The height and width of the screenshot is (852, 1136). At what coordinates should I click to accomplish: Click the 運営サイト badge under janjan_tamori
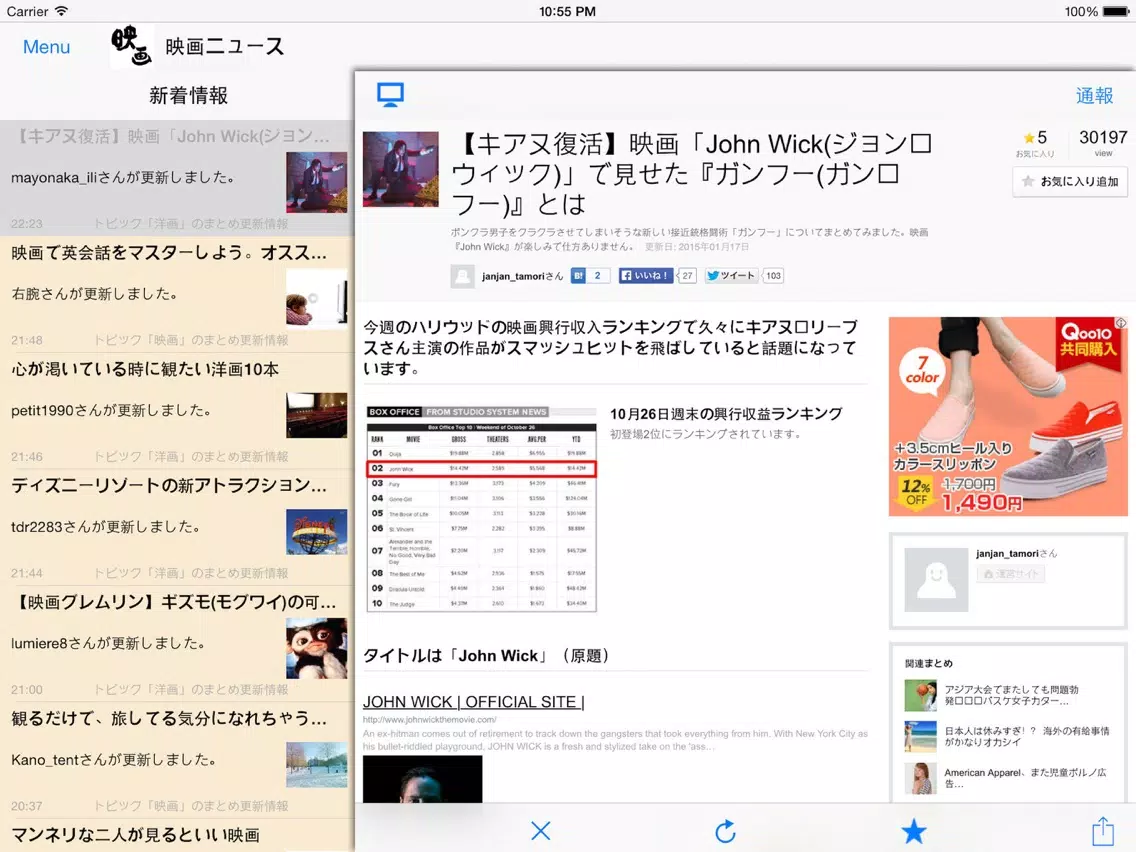tap(1011, 574)
